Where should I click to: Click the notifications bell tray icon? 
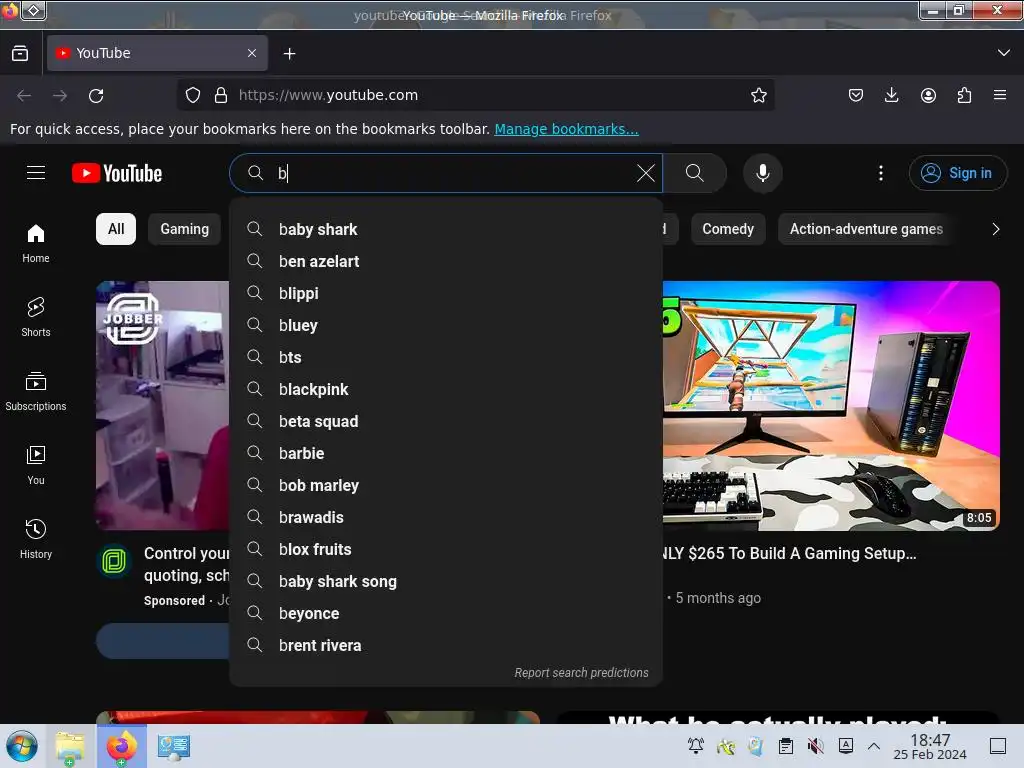pos(696,746)
